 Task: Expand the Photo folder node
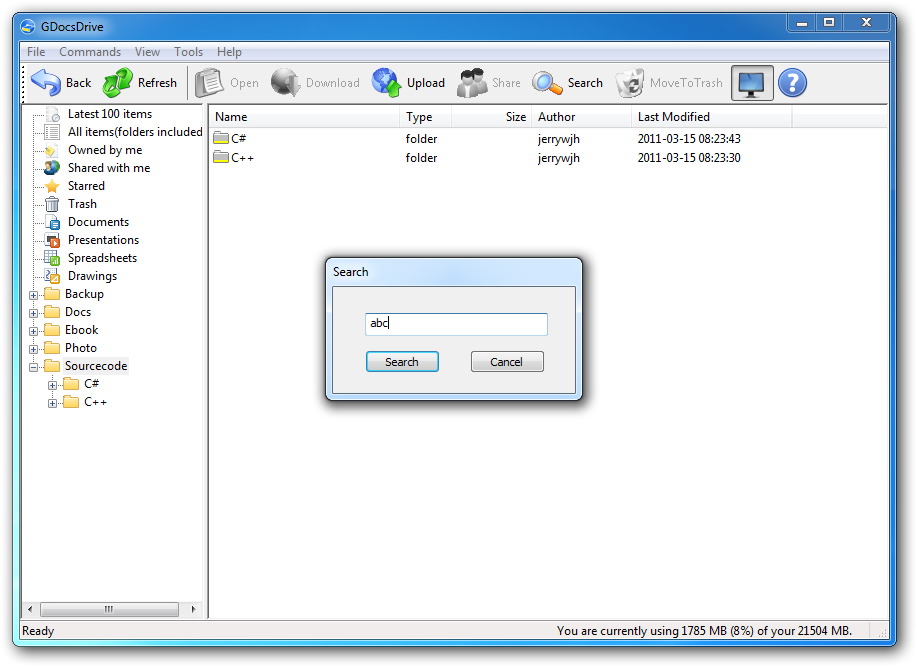point(33,350)
